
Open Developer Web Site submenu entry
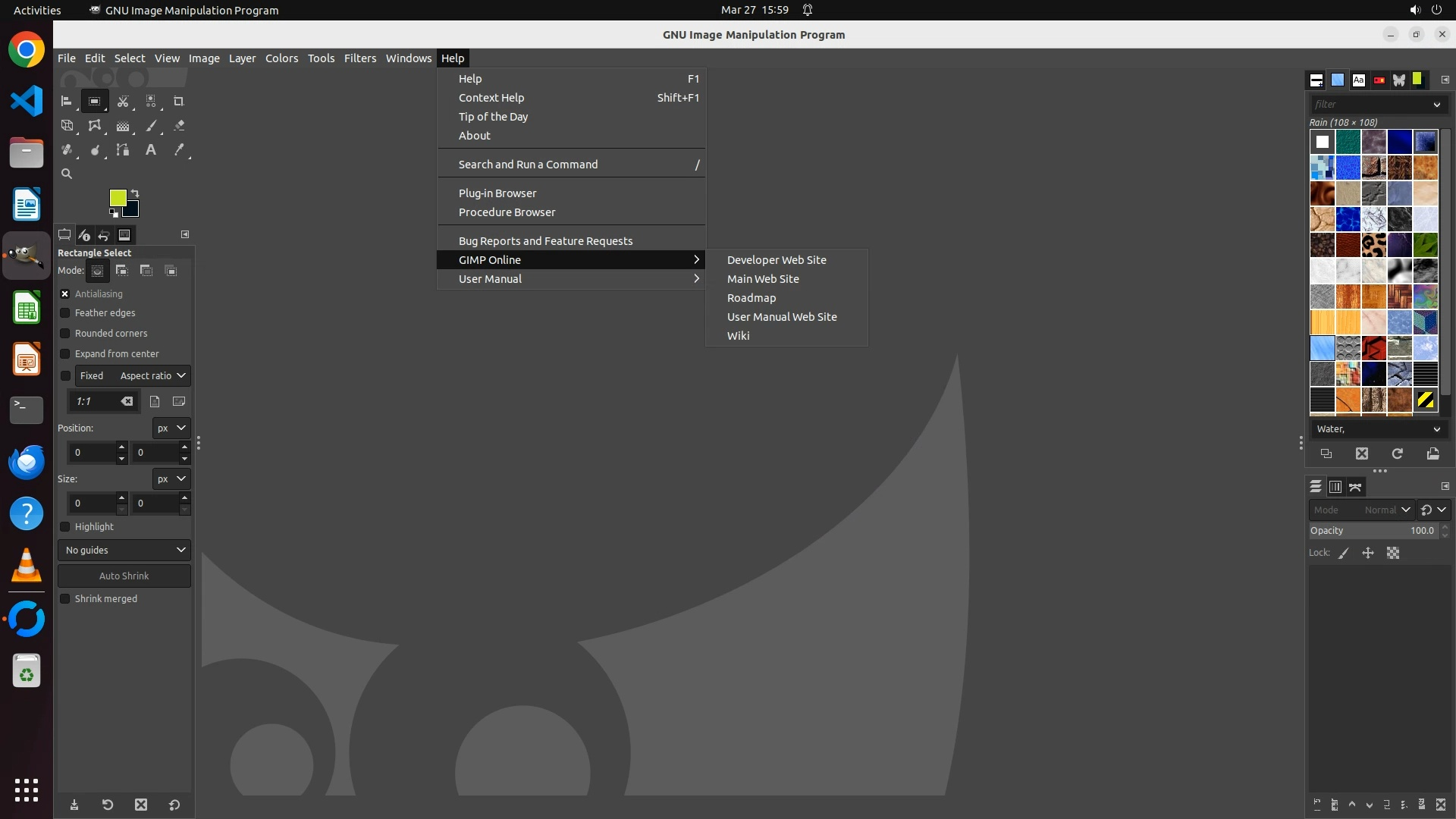[x=777, y=259]
